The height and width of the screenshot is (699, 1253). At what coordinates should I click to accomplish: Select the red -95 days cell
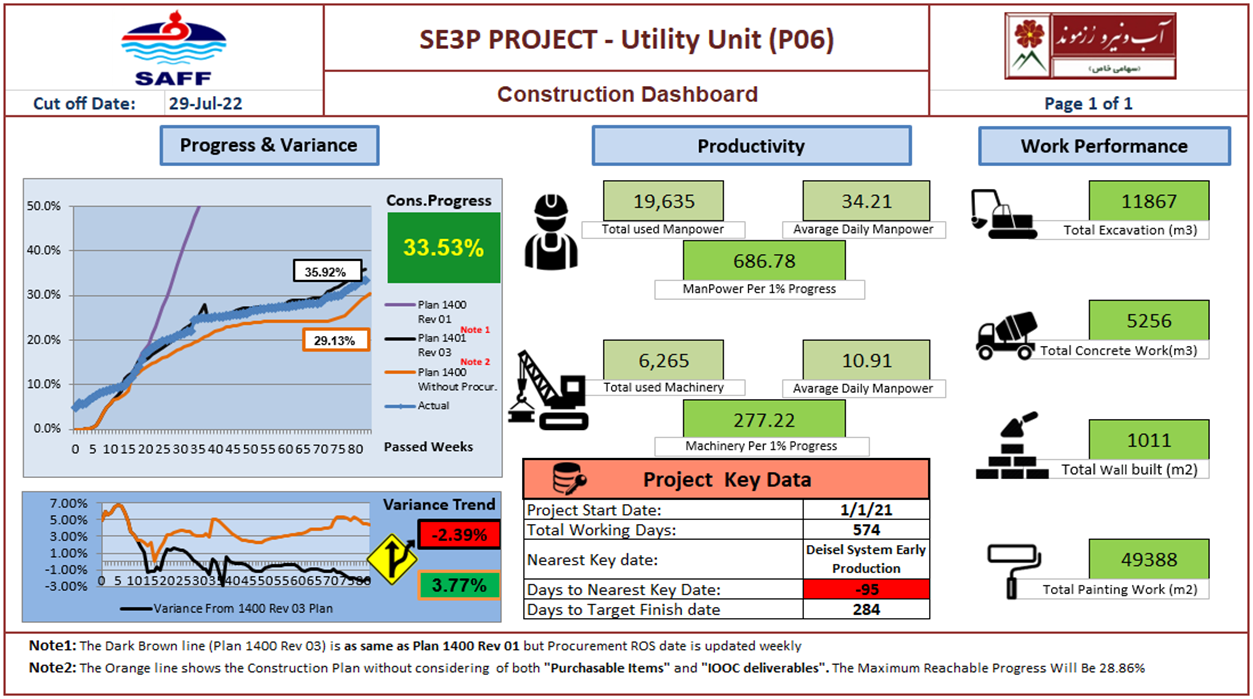point(866,588)
